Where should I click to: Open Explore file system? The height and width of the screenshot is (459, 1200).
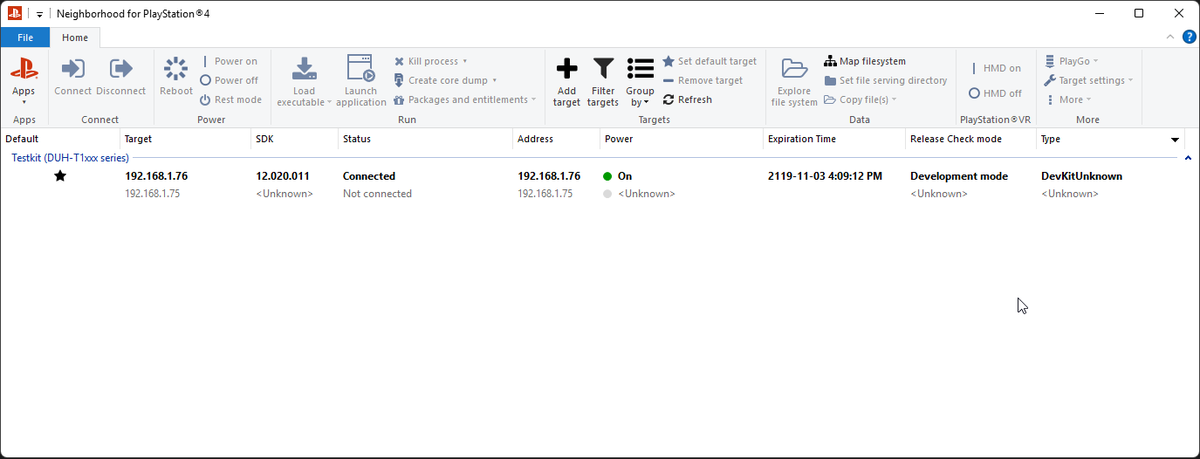[794, 81]
